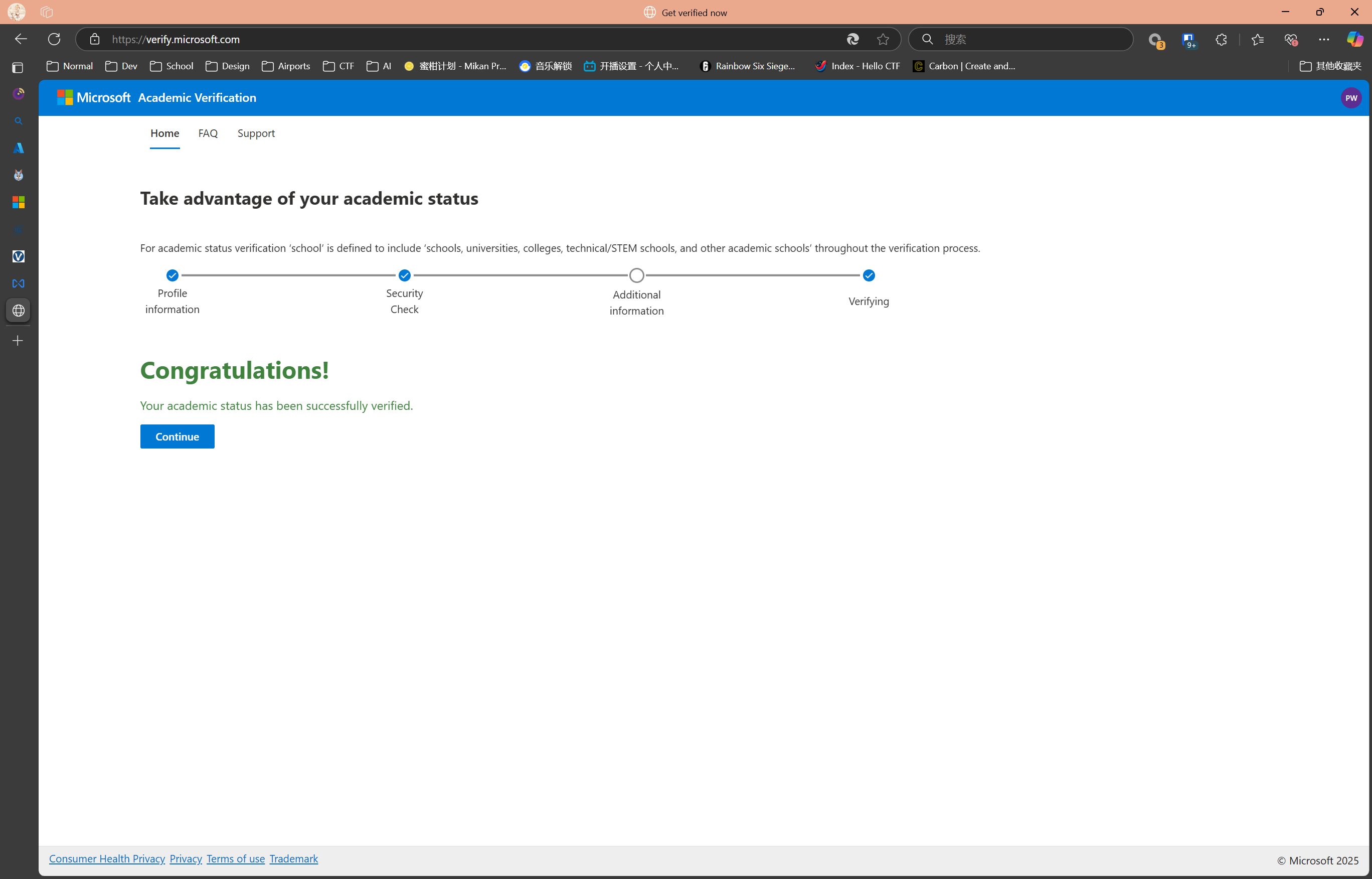Switch to the FAQ tab
1372x879 pixels.
[x=208, y=133]
